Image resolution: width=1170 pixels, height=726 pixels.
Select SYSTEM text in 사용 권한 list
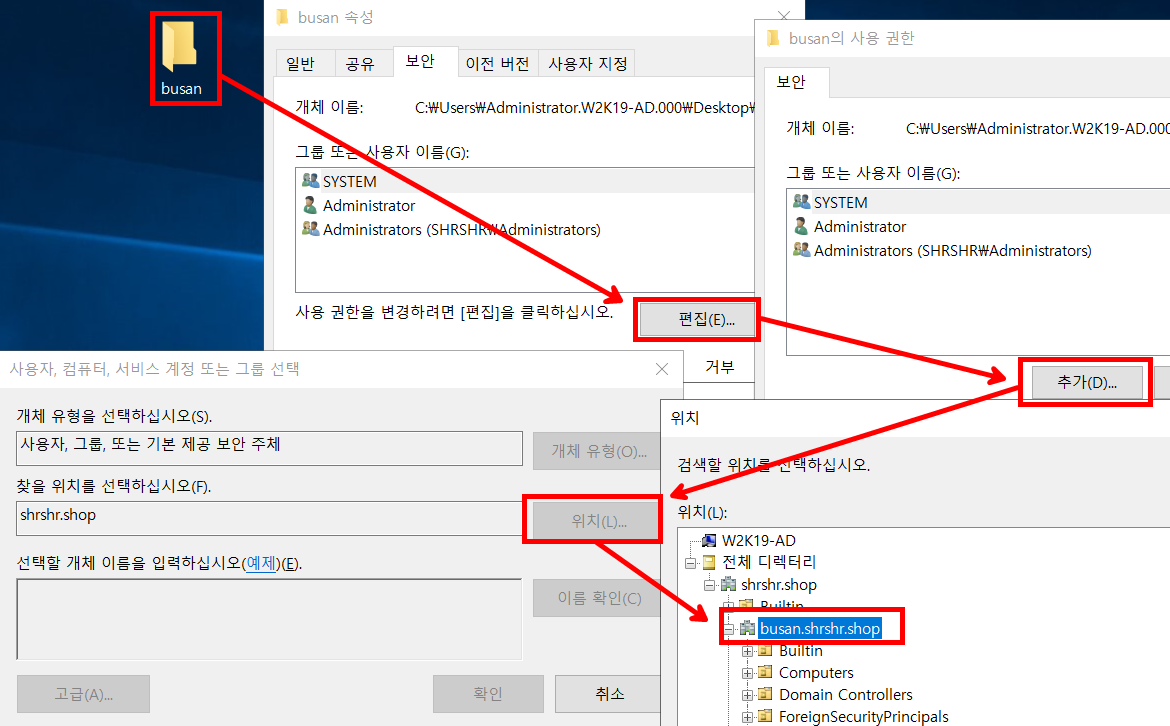[840, 202]
